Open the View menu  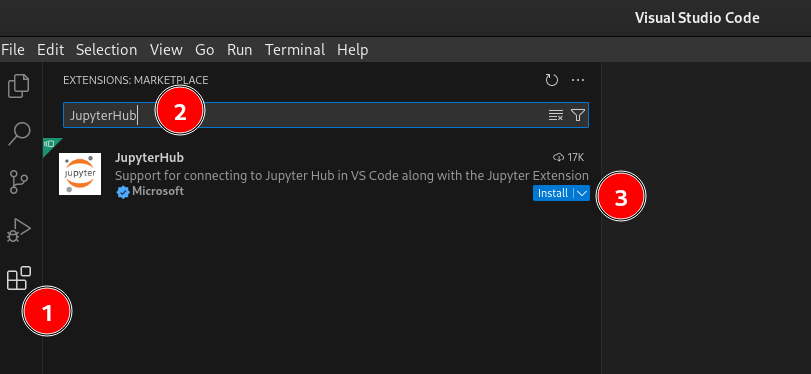coord(166,50)
